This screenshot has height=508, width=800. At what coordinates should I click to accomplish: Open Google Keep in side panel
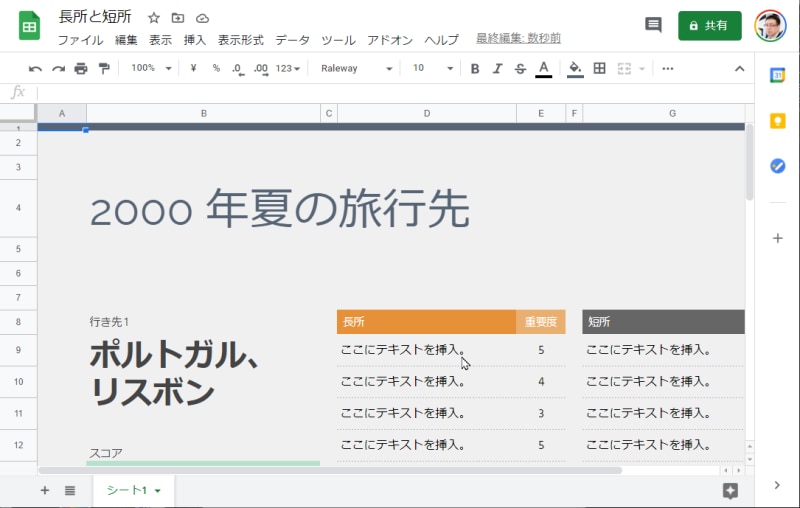click(777, 121)
